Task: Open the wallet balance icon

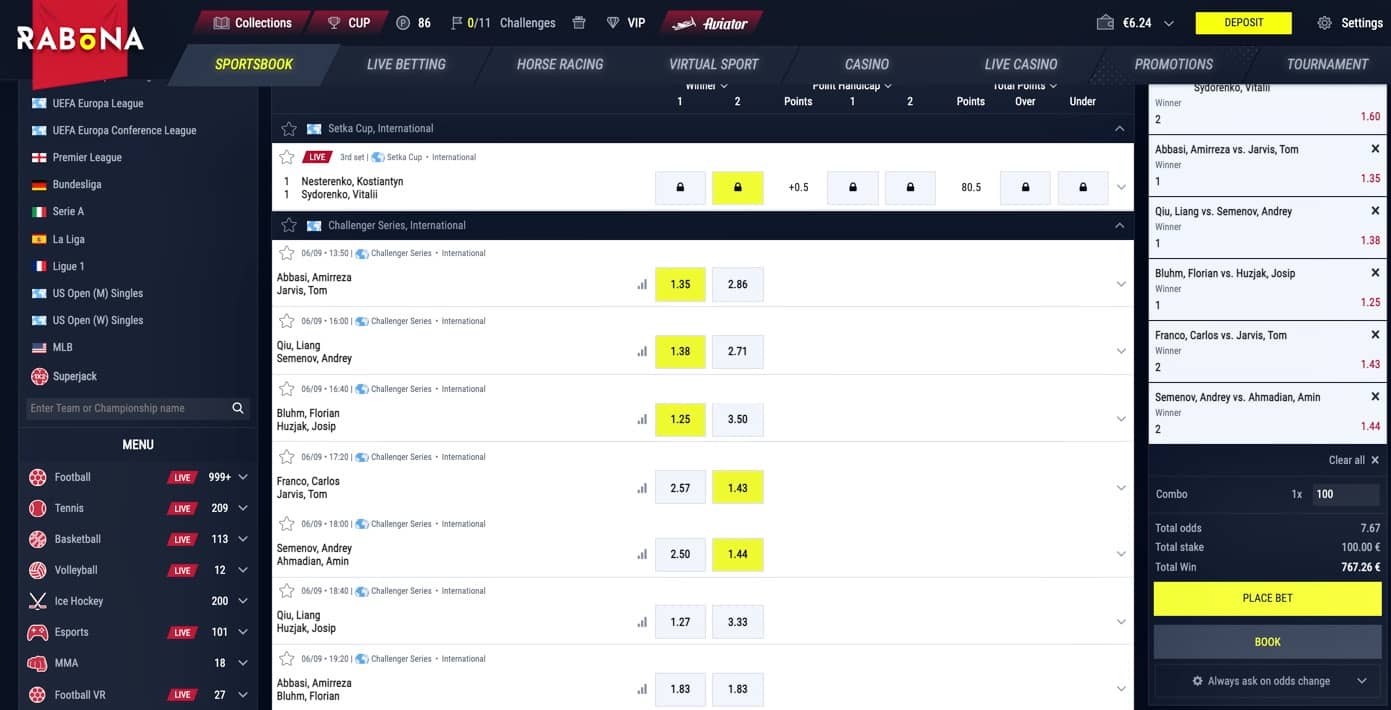Action: [1105, 23]
